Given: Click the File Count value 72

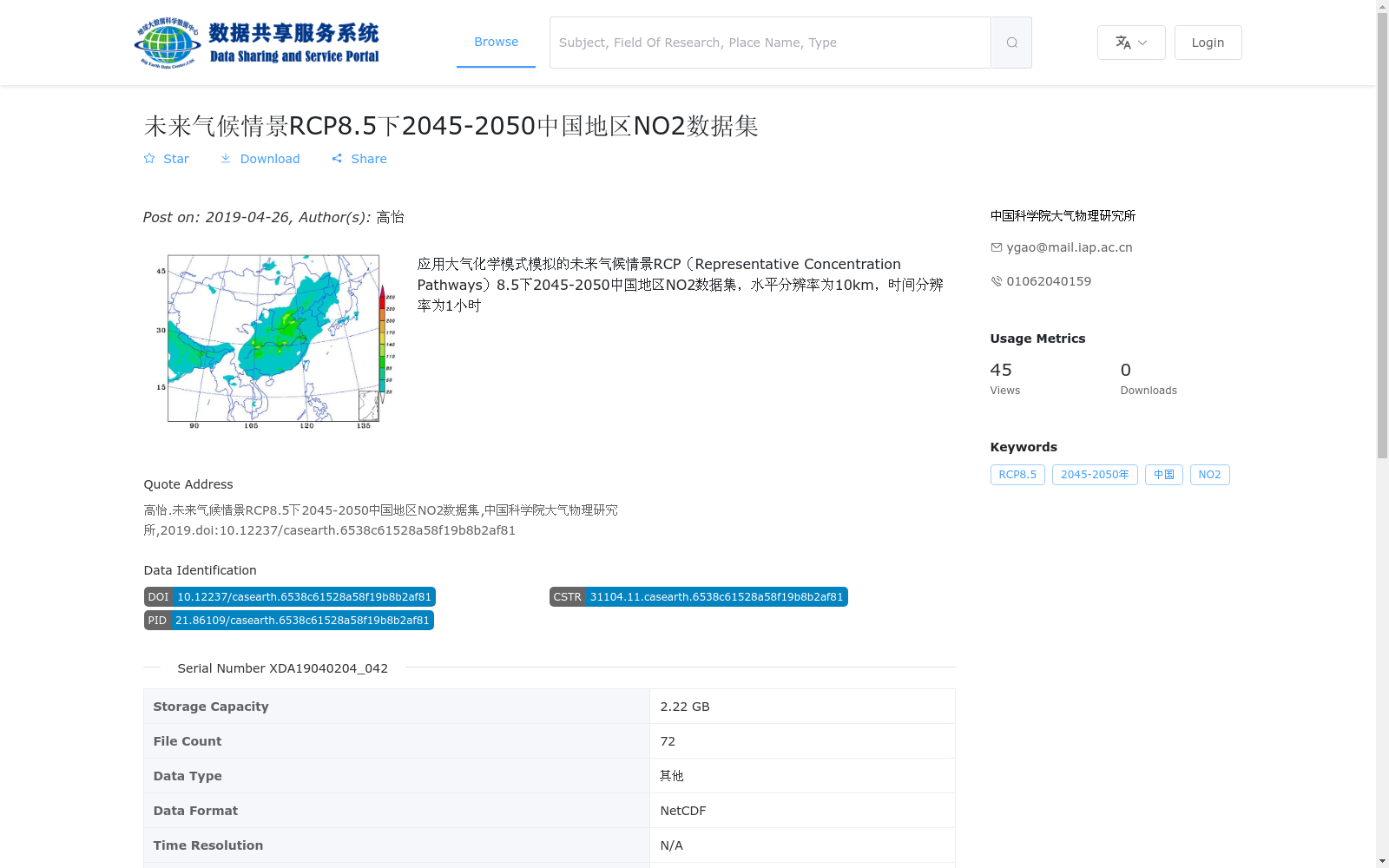Looking at the screenshot, I should point(668,741).
